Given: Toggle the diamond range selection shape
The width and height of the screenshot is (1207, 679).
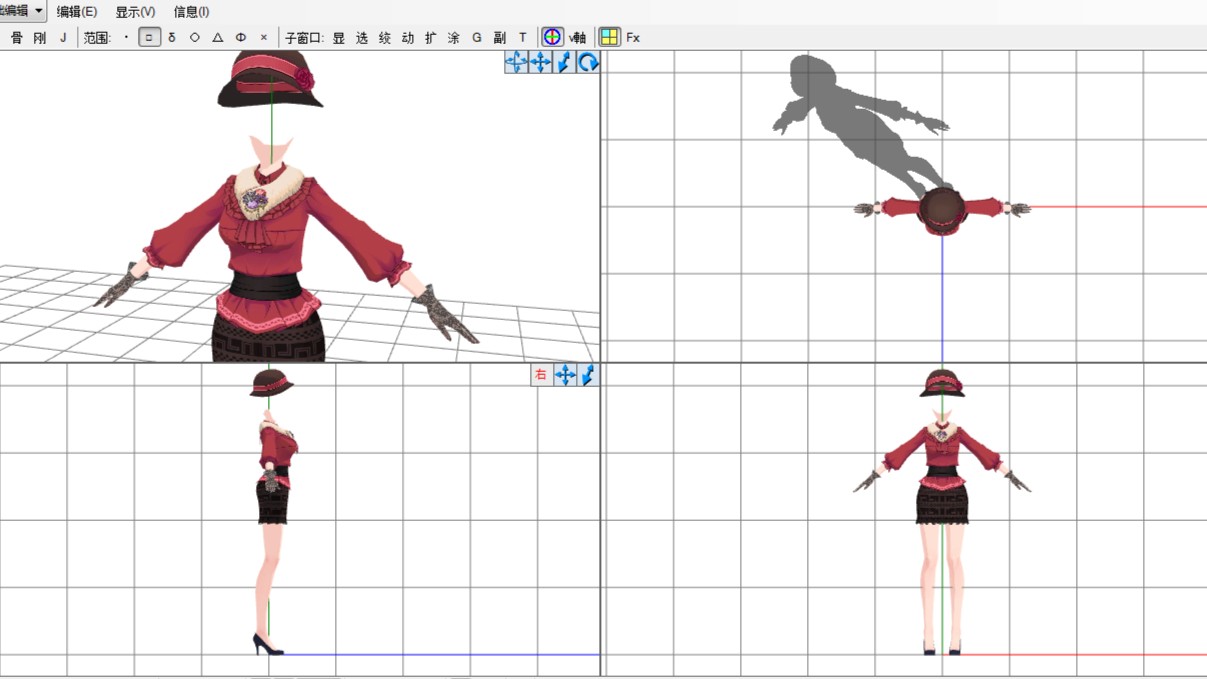Looking at the screenshot, I should point(195,37).
